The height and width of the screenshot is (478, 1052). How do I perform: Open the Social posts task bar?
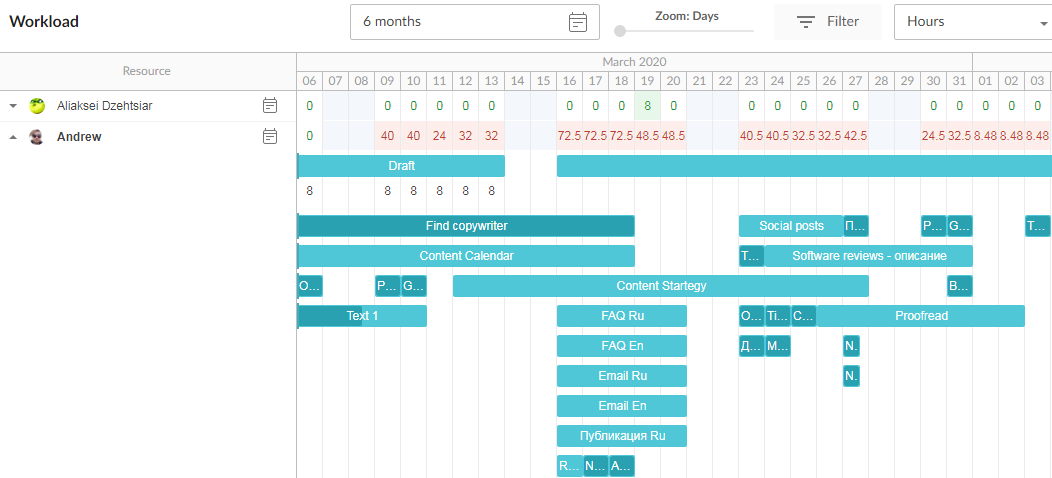tap(791, 226)
